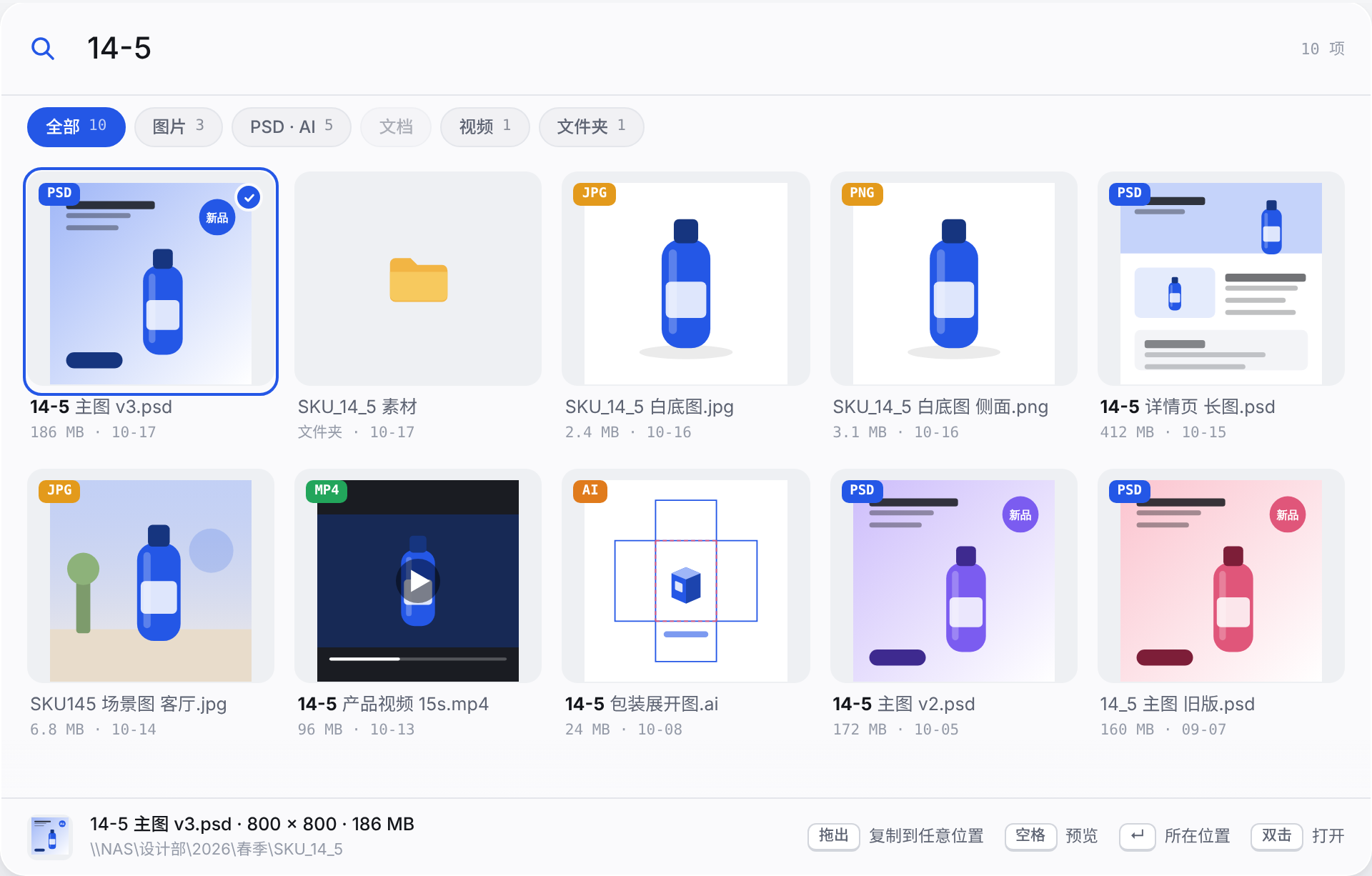Click the 拖出 key hint button

pos(833,836)
